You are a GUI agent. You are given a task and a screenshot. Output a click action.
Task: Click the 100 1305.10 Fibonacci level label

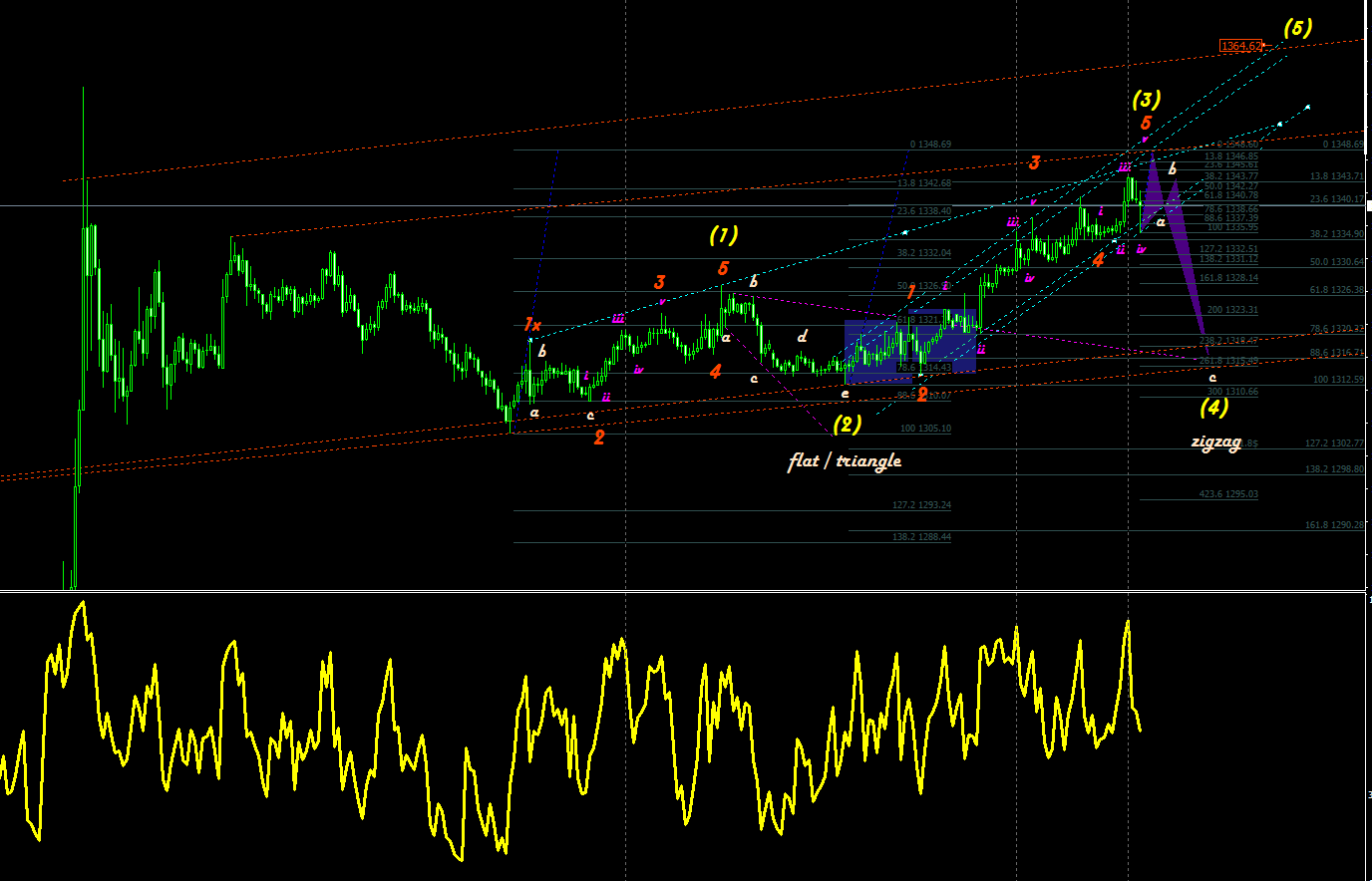(925, 429)
